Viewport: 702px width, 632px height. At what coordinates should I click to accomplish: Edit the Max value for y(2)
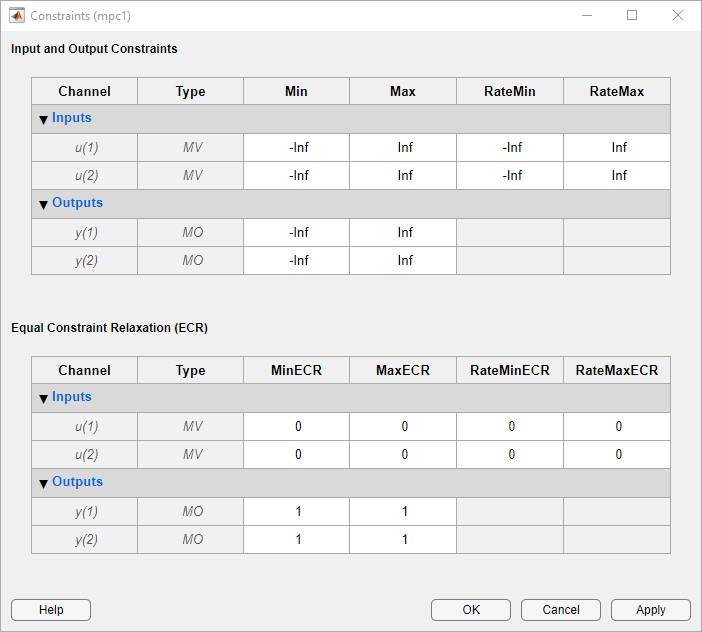[x=403, y=260]
